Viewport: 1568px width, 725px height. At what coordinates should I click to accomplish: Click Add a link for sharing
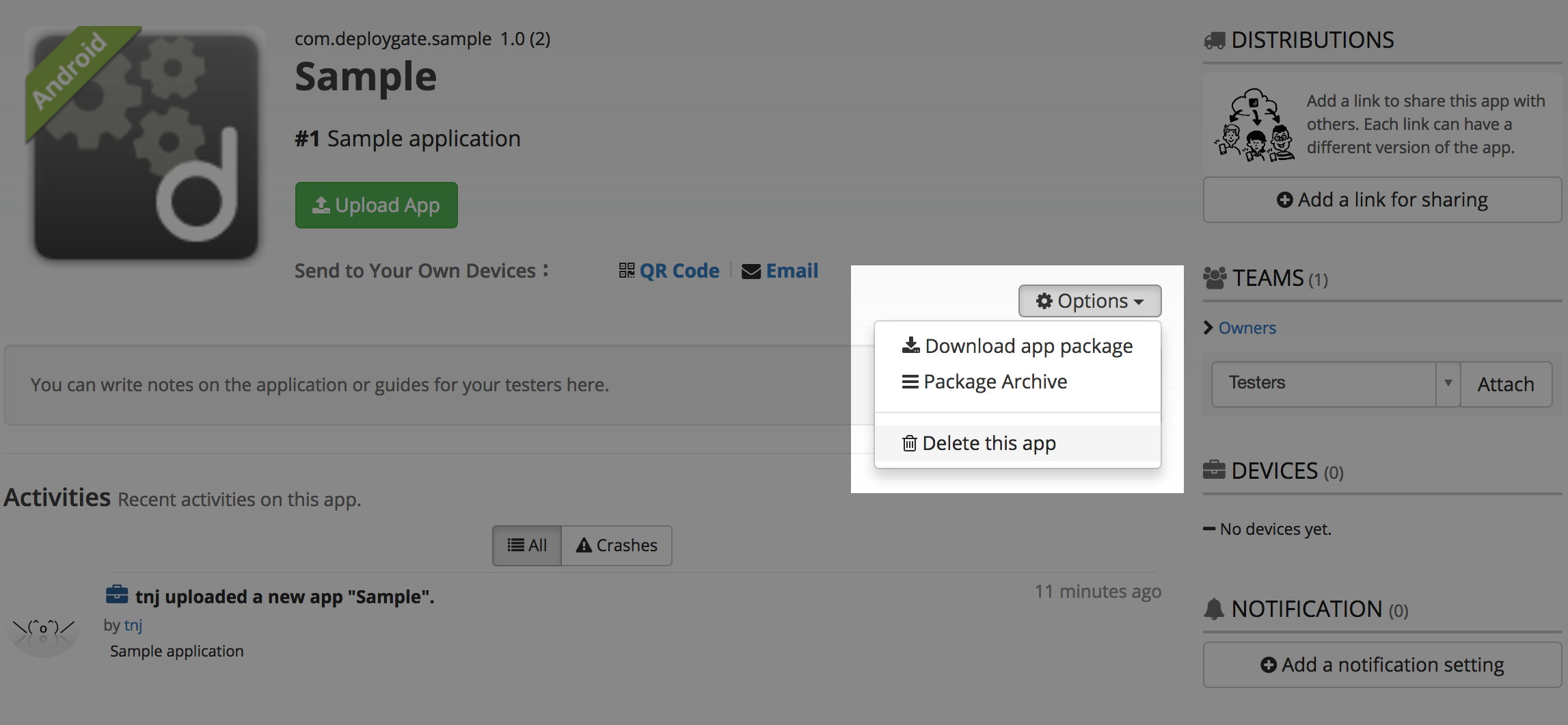pyautogui.click(x=1381, y=199)
